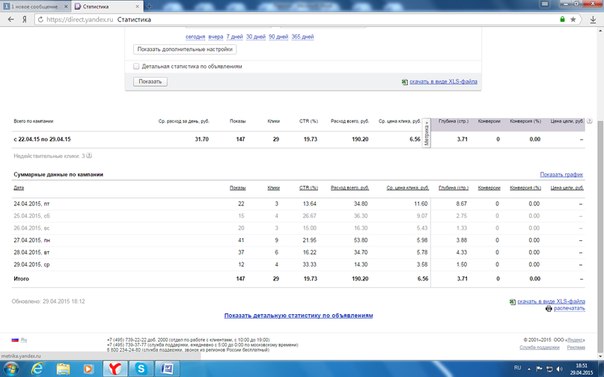
Task: Sort by Расход всего, руб. column
Action: [350, 188]
